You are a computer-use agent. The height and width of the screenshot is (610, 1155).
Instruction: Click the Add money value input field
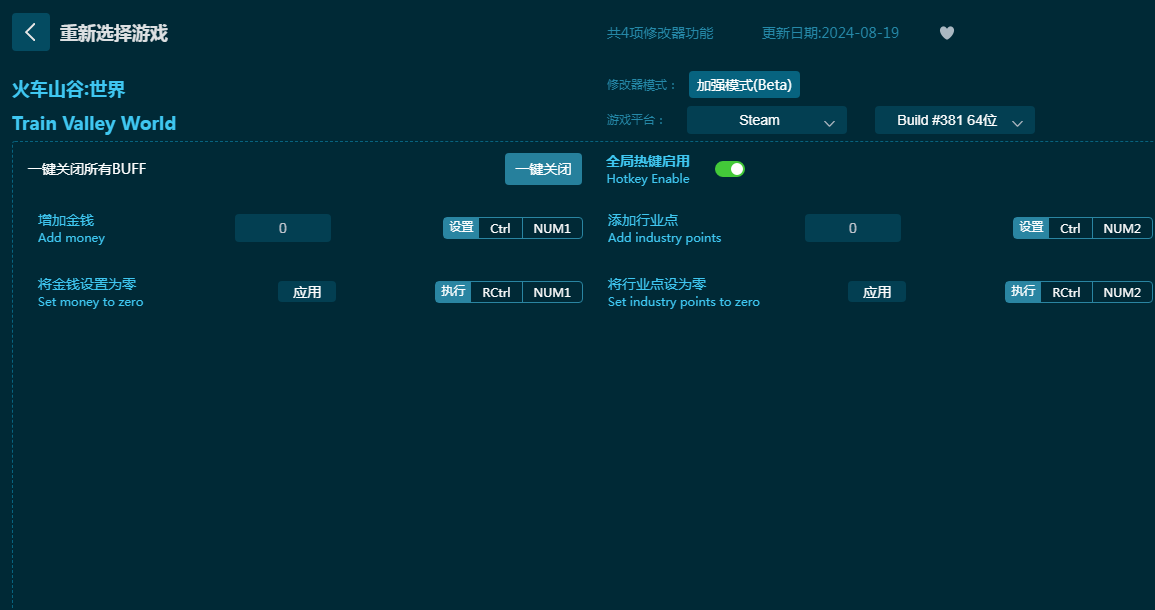[x=282, y=228]
